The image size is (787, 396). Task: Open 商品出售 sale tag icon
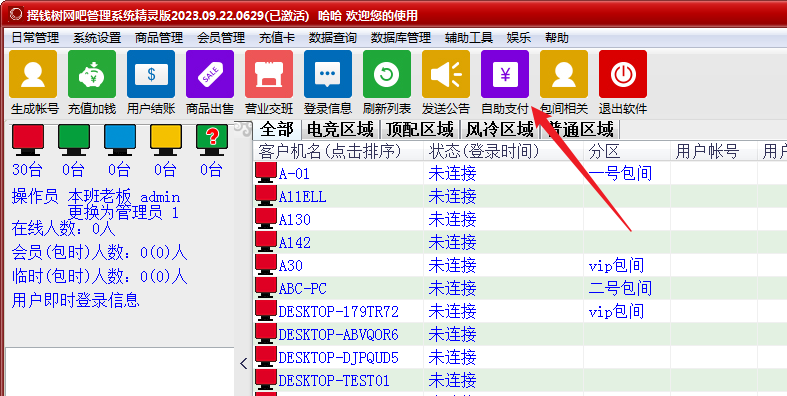210,74
